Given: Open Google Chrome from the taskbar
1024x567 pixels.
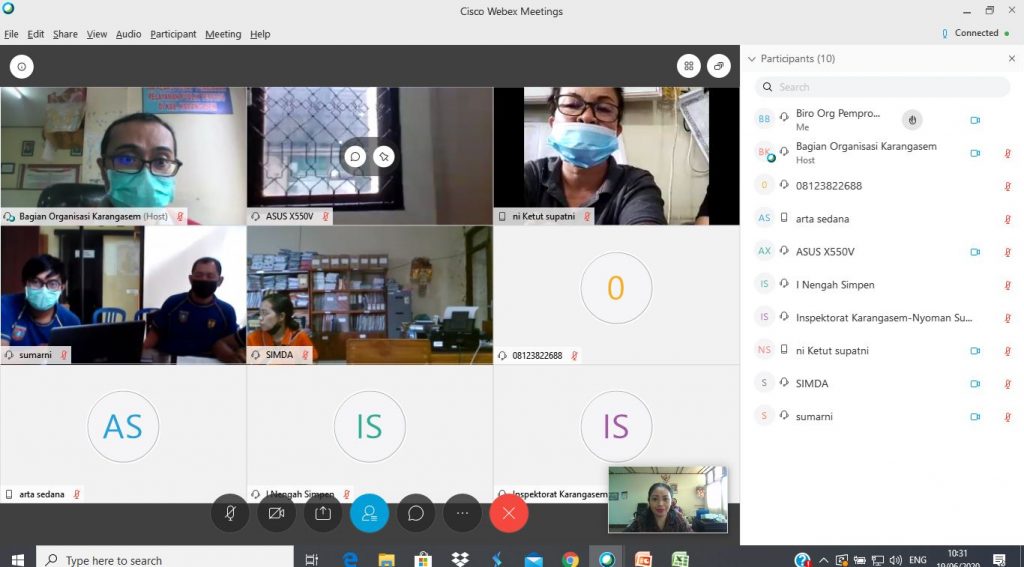Looking at the screenshot, I should 570,559.
